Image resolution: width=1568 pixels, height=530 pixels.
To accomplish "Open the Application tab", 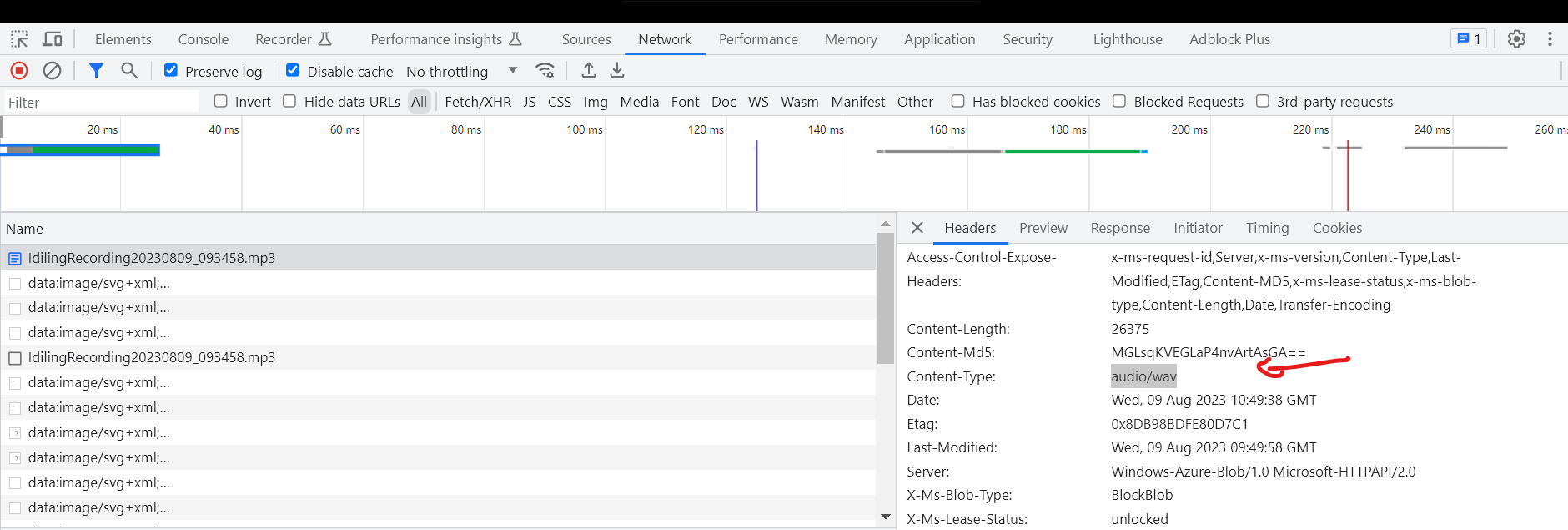I will (940, 39).
